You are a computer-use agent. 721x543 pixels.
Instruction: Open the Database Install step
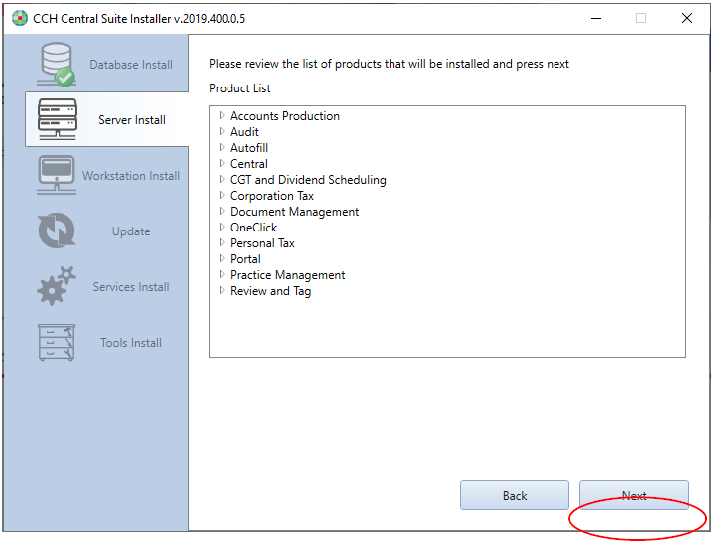click(x=131, y=65)
